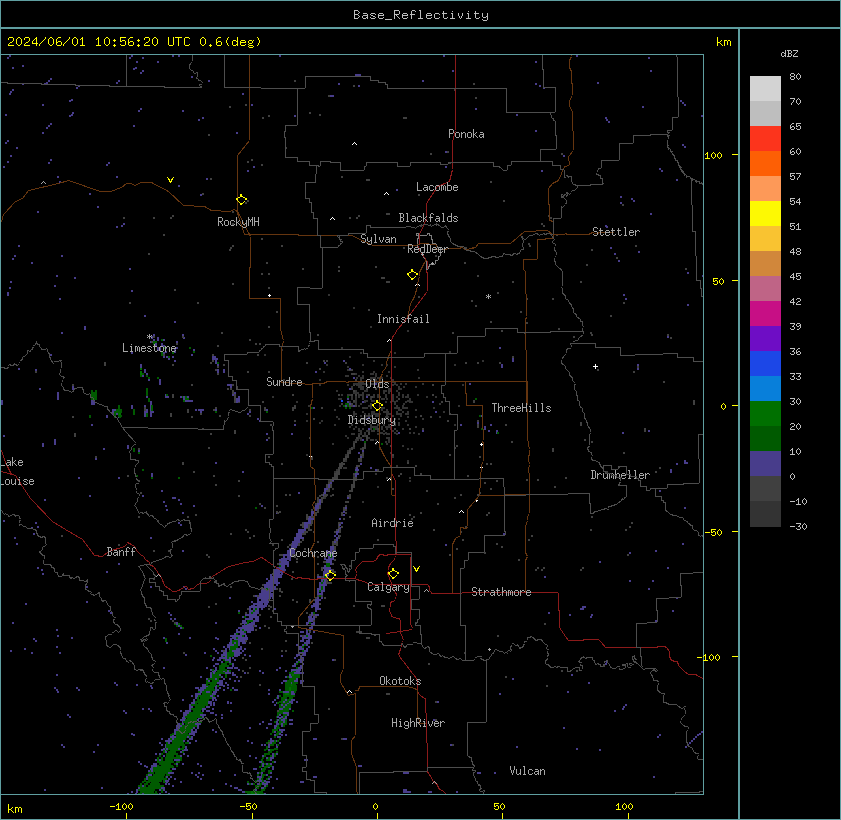Click the Sundre town label
The height and width of the screenshot is (820, 841).
(284, 382)
